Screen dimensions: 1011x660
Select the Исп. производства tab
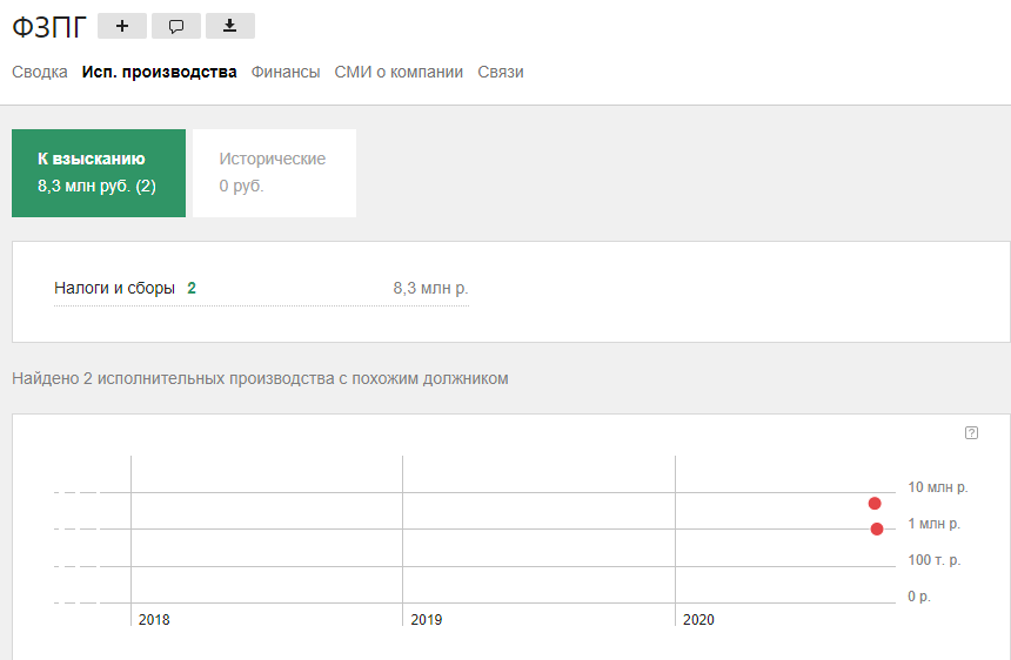point(159,72)
